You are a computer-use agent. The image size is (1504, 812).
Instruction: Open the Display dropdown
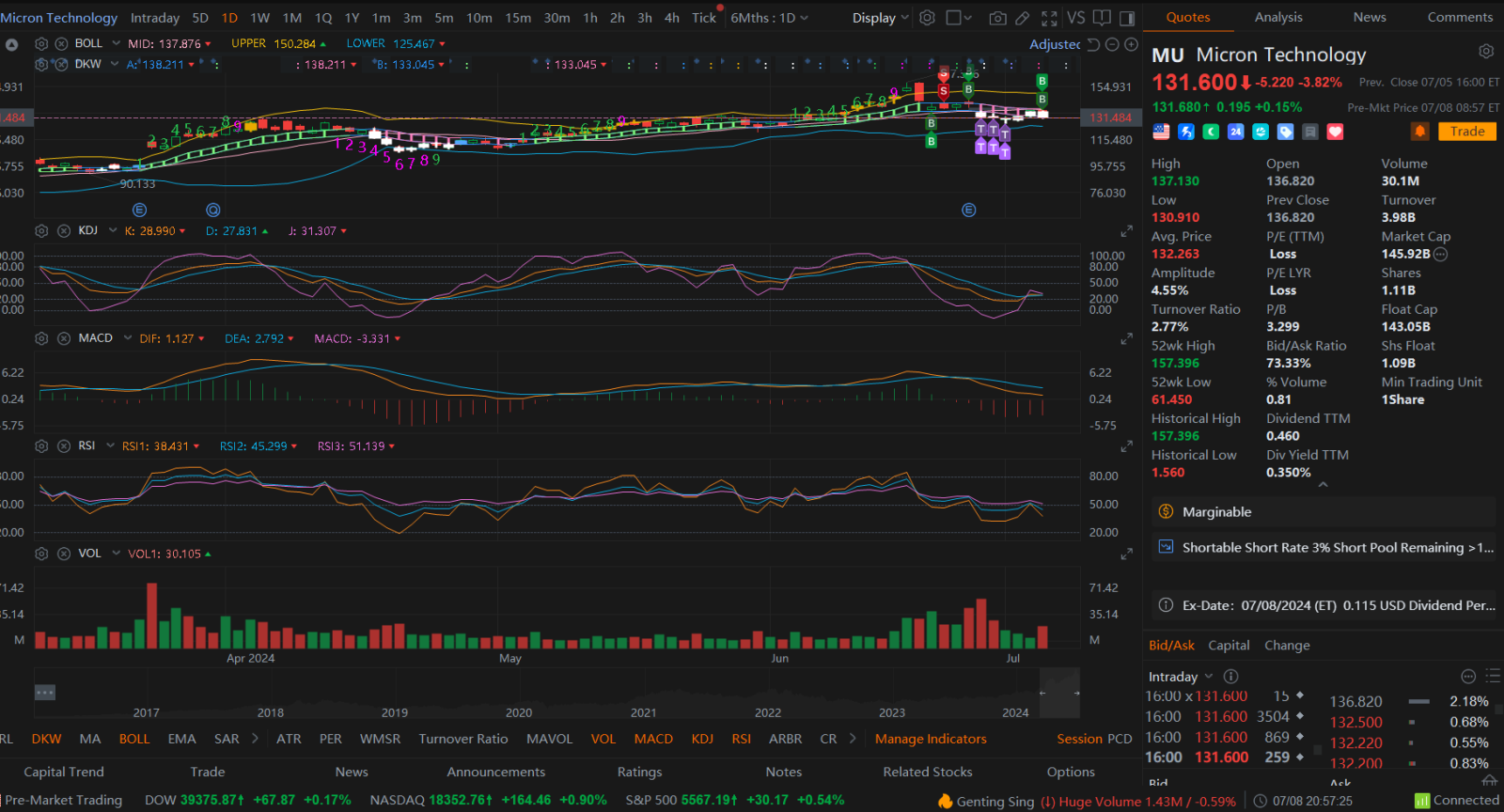click(x=881, y=18)
